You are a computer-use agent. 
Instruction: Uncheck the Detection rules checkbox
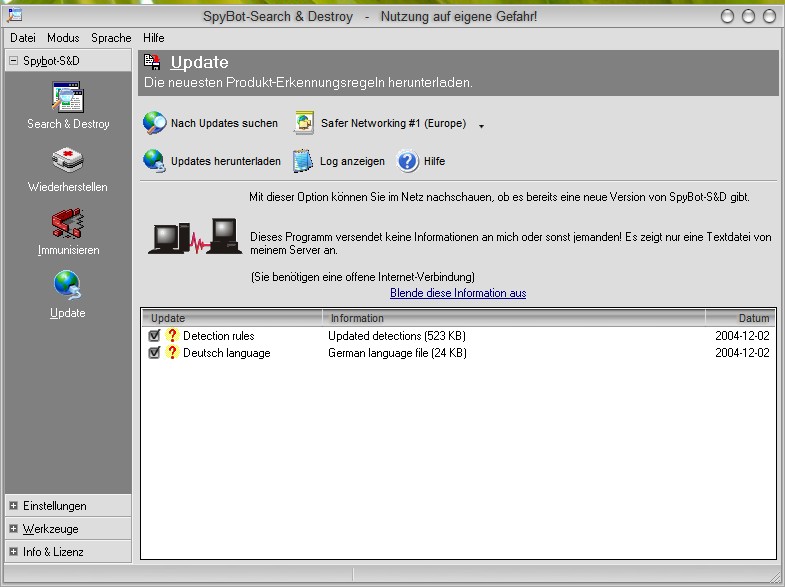[x=154, y=336]
